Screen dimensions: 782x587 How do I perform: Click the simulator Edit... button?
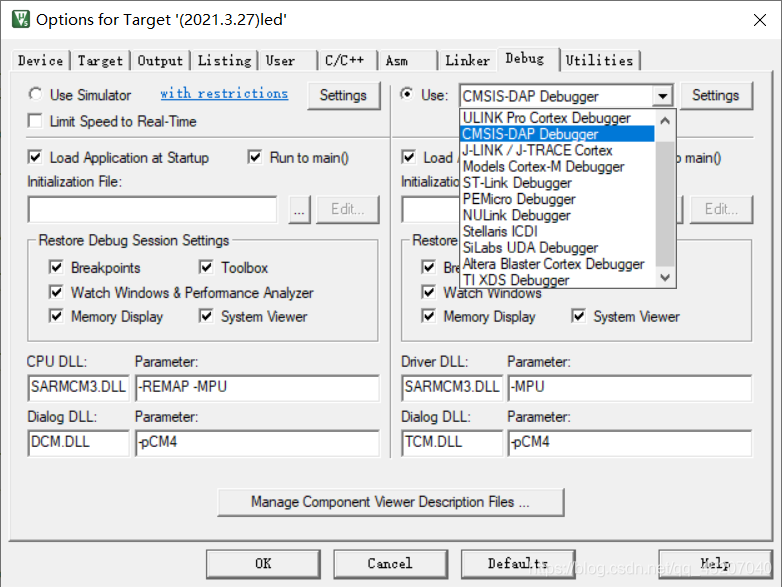point(348,209)
